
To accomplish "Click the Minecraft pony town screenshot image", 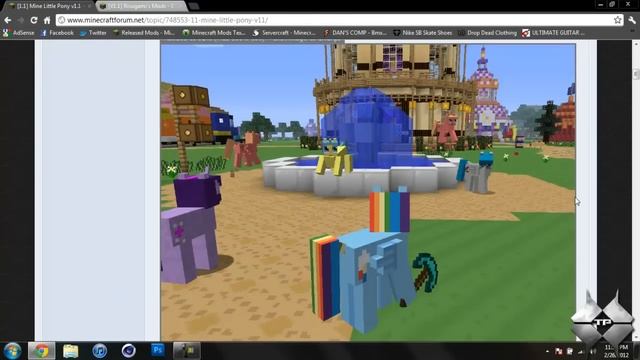I will click(368, 192).
